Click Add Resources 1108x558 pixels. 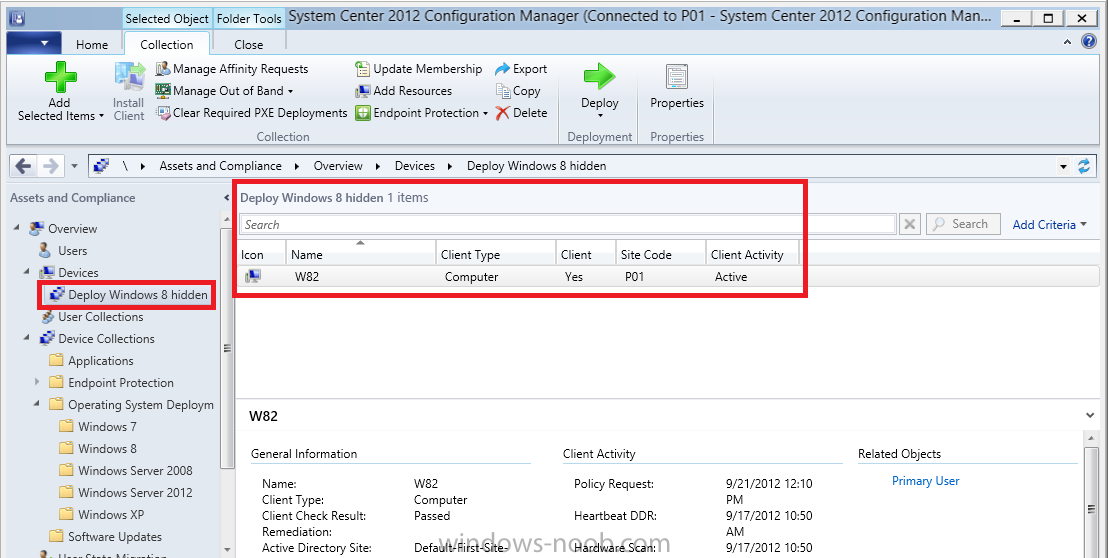(x=403, y=90)
